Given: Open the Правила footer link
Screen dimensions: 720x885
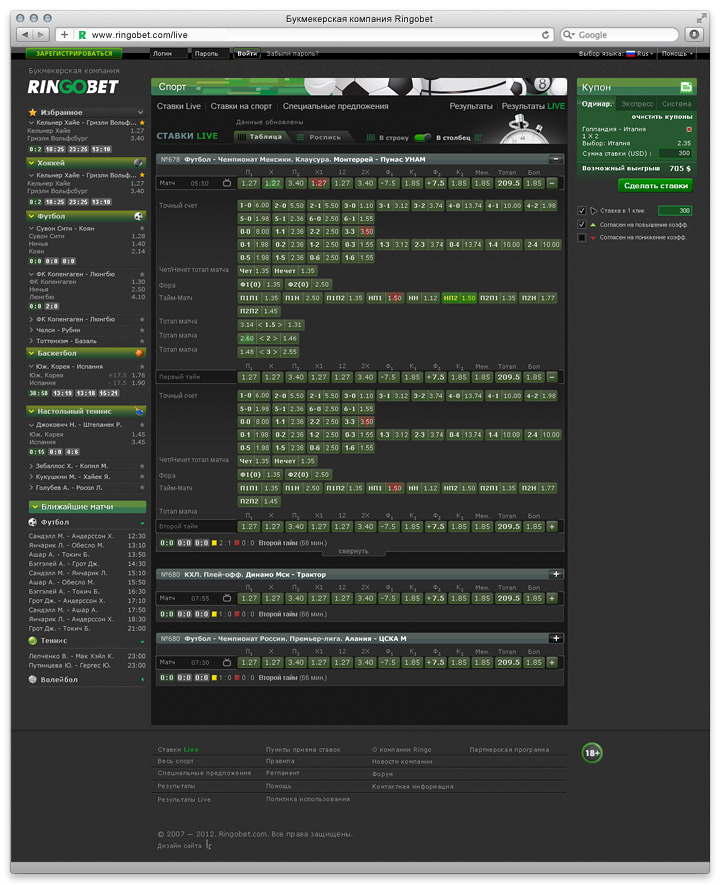Looking at the screenshot, I should coord(280,761).
